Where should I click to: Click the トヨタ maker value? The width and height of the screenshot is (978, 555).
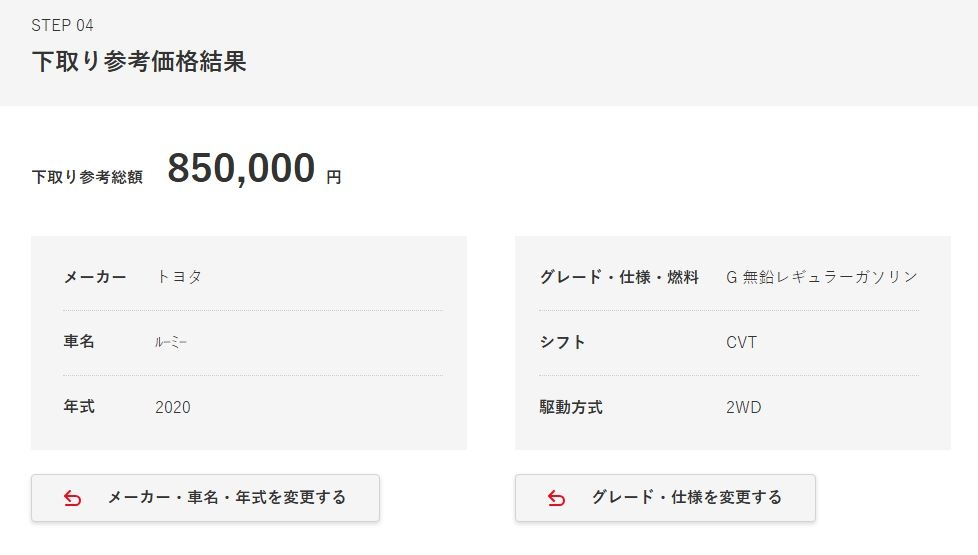(x=179, y=277)
